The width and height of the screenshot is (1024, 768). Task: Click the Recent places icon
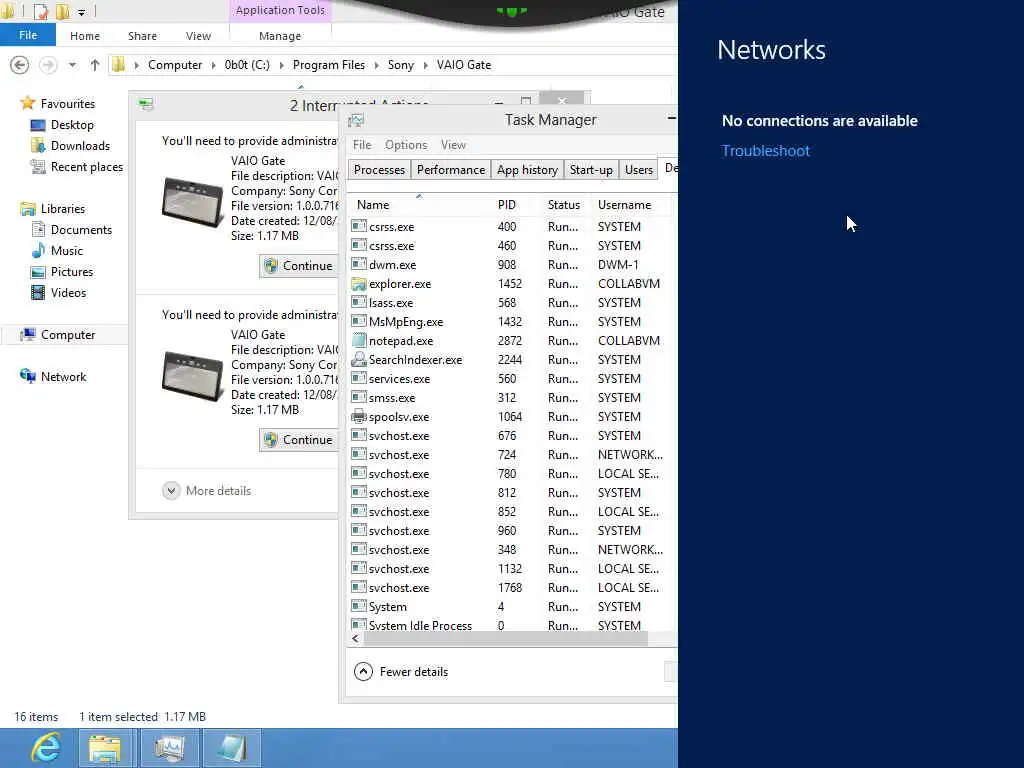pyautogui.click(x=38, y=167)
